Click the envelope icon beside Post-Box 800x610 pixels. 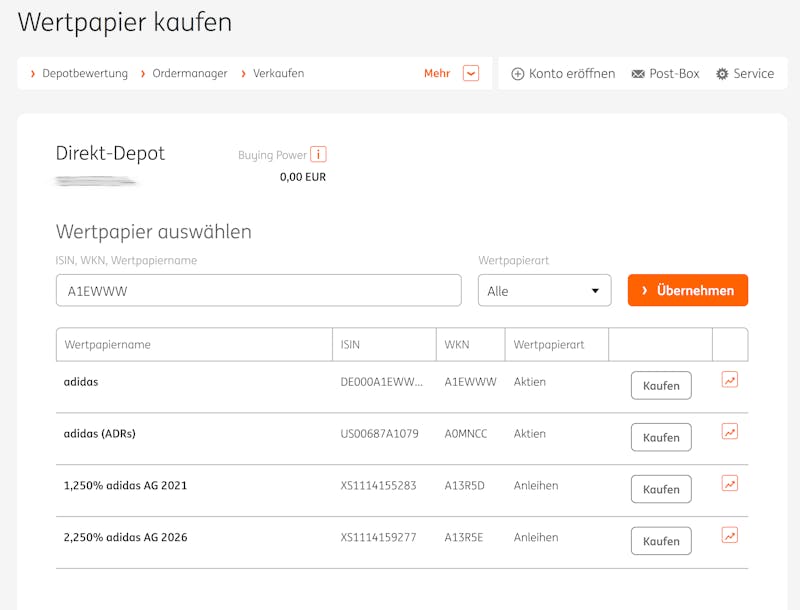[638, 74]
